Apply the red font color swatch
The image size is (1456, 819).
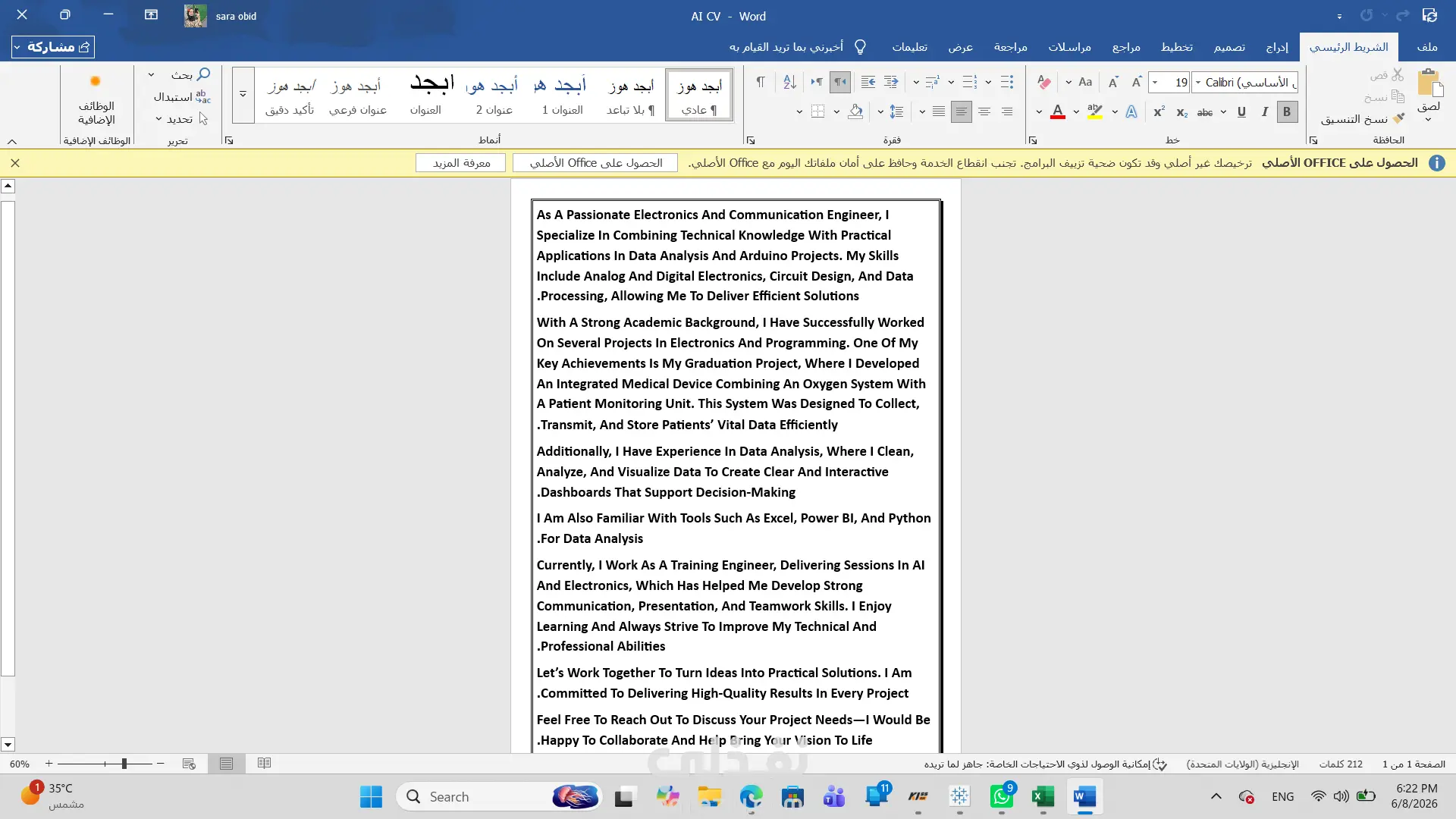click(1058, 112)
